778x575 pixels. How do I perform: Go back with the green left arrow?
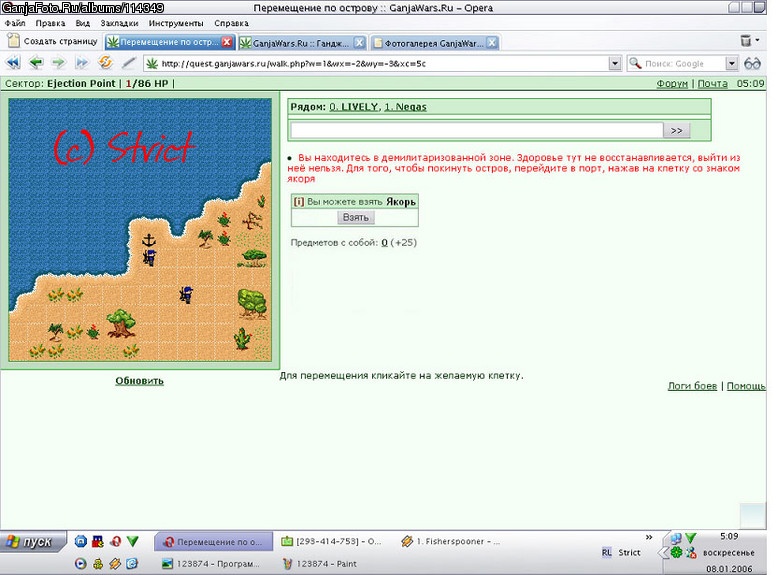point(36,63)
